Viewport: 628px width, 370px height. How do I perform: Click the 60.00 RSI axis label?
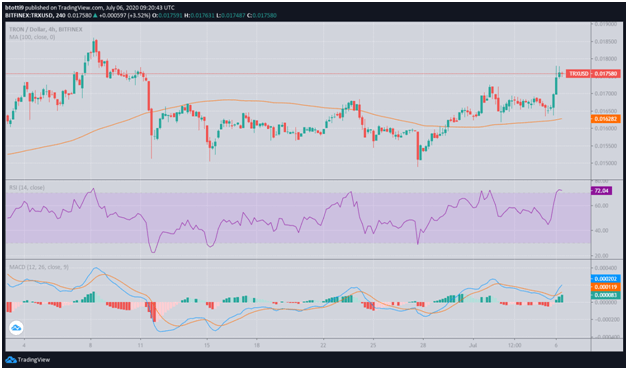pyautogui.click(x=602, y=205)
